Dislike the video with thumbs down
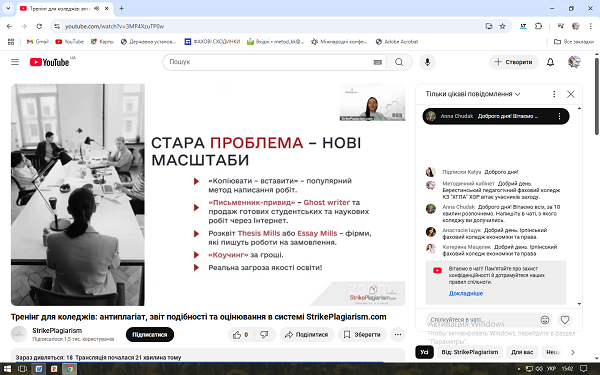This screenshot has width=600, height=375. [x=264, y=335]
